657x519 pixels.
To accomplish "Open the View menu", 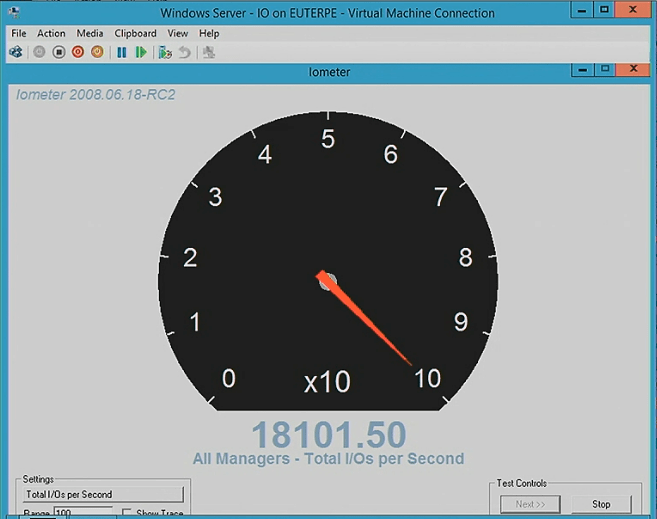I will [178, 33].
